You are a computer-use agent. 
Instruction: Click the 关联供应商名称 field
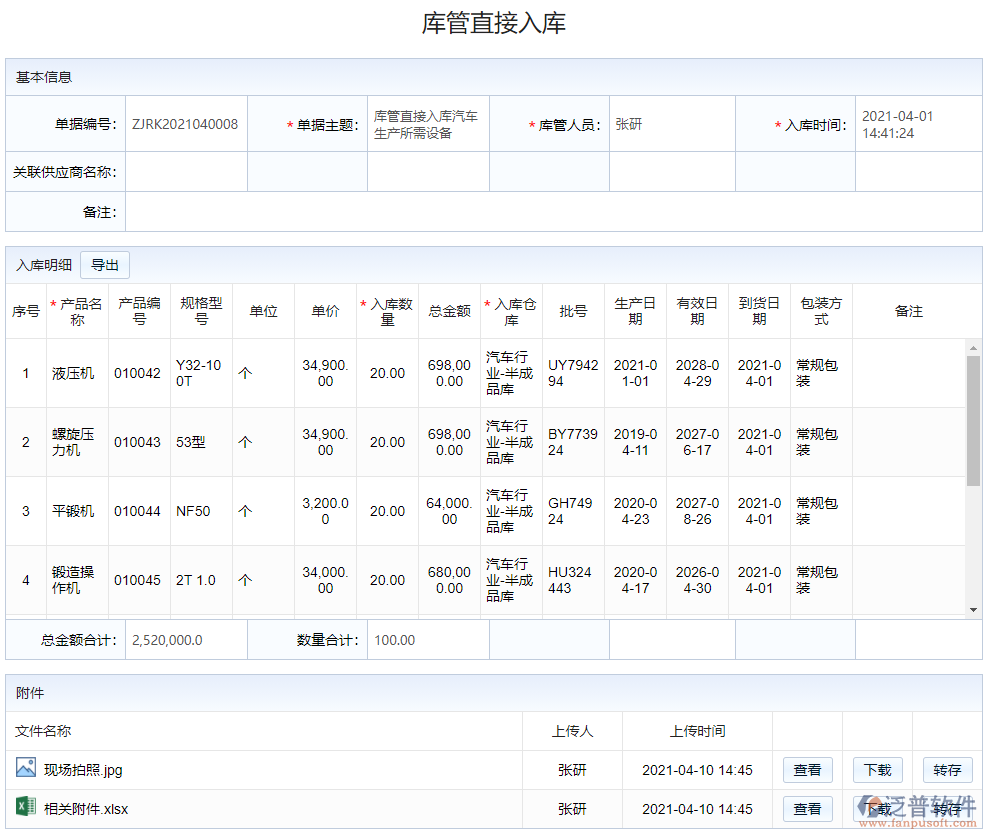(186, 172)
